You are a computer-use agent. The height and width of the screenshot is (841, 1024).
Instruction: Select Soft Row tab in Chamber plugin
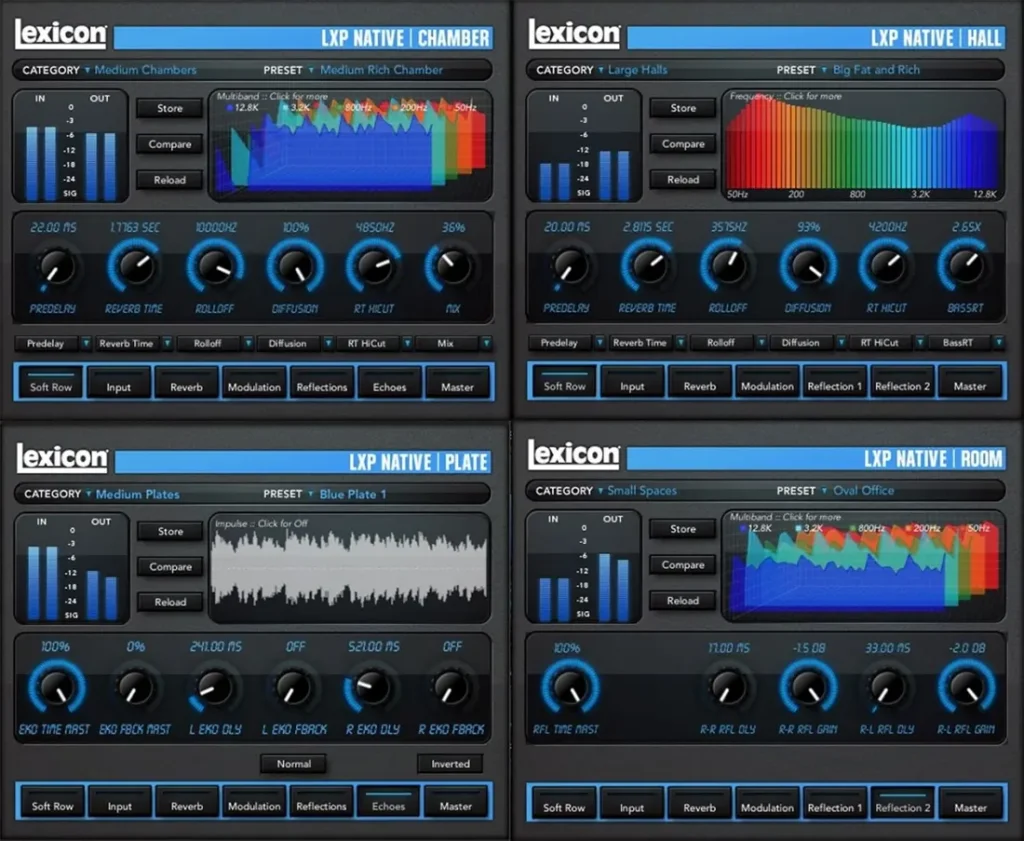coord(51,383)
